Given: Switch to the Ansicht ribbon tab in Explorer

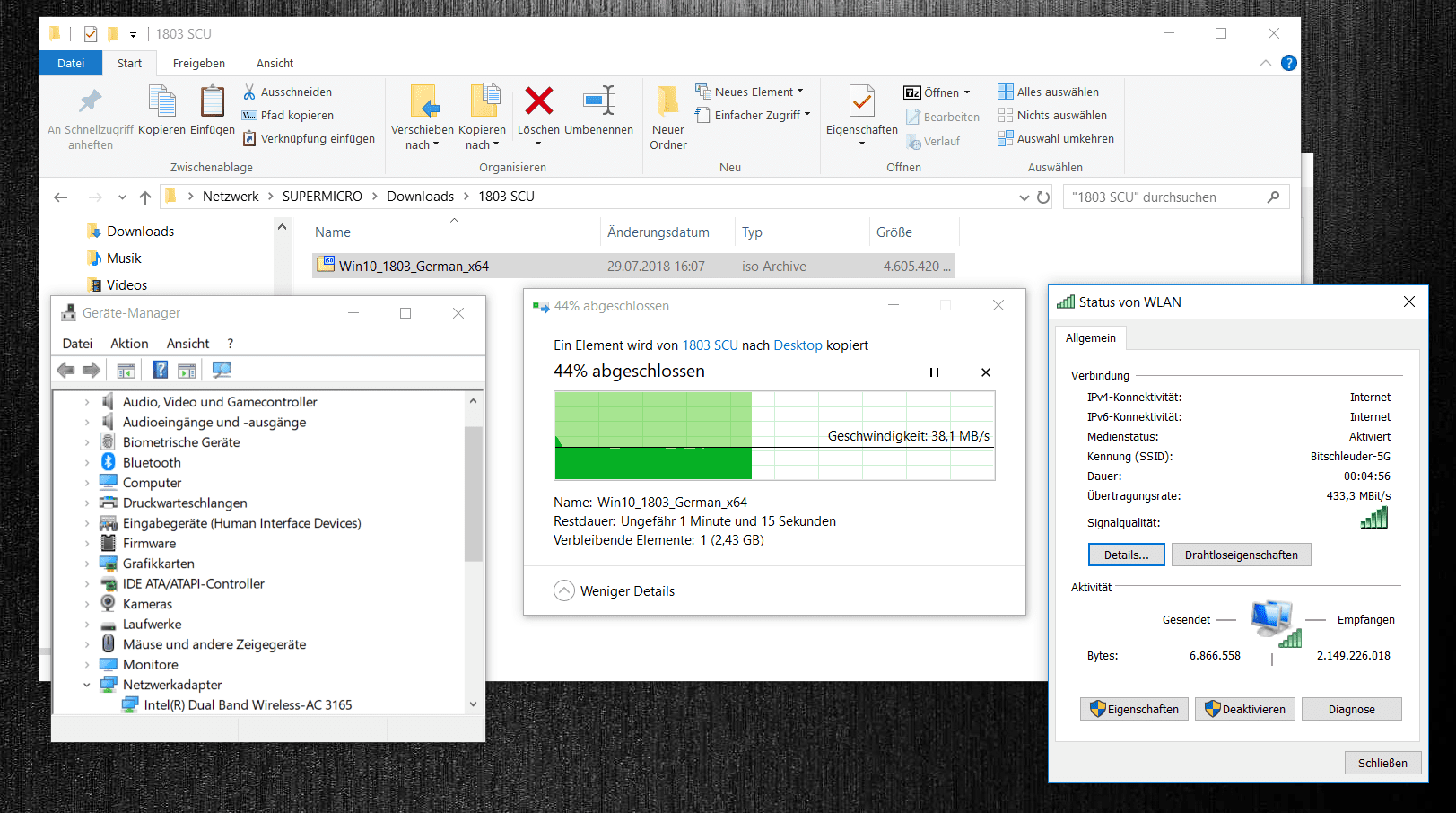Looking at the screenshot, I should 275,63.
